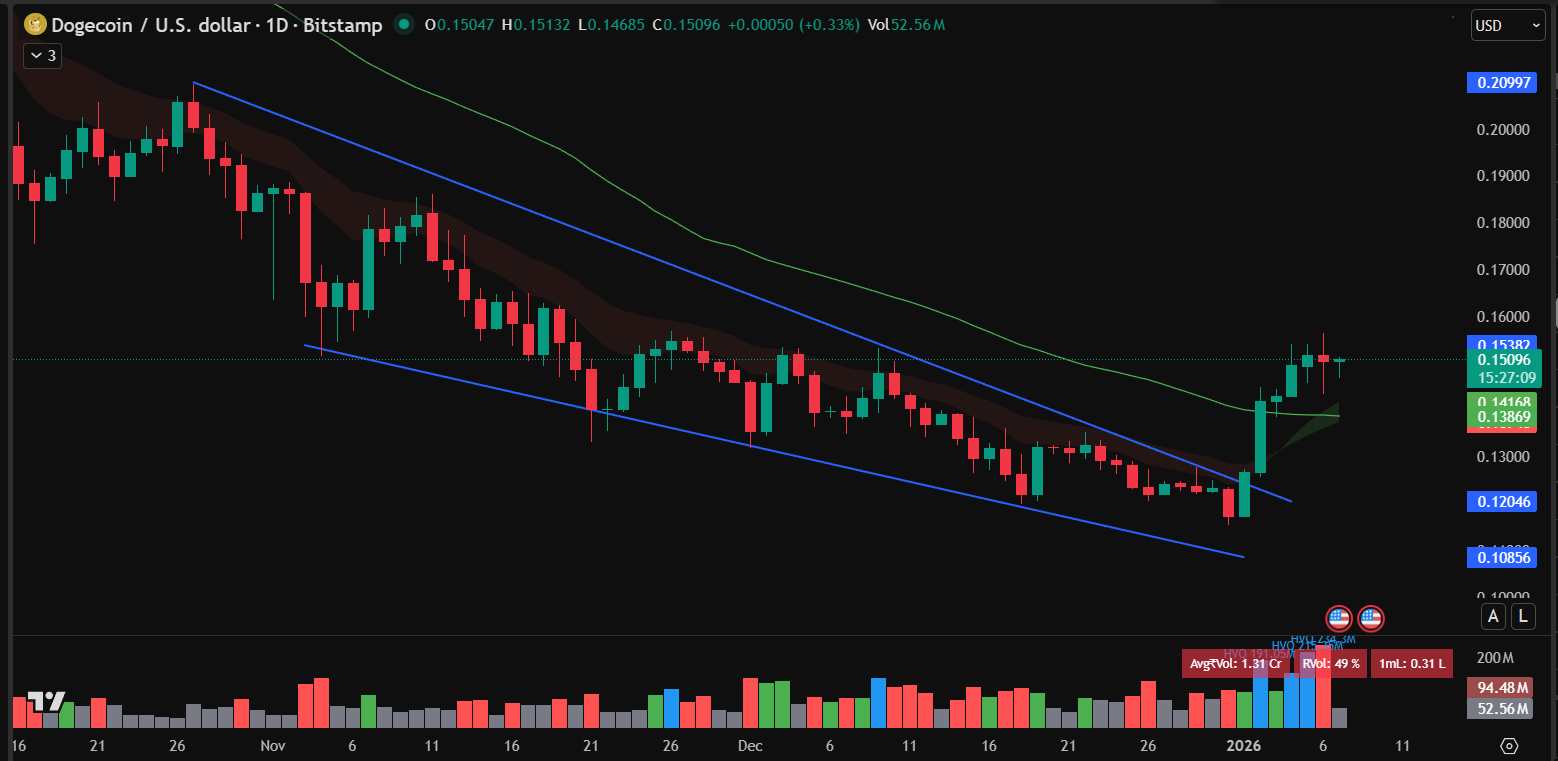The height and width of the screenshot is (761, 1558).
Task: Click the second US flag economic event icon
Action: click(1370, 617)
